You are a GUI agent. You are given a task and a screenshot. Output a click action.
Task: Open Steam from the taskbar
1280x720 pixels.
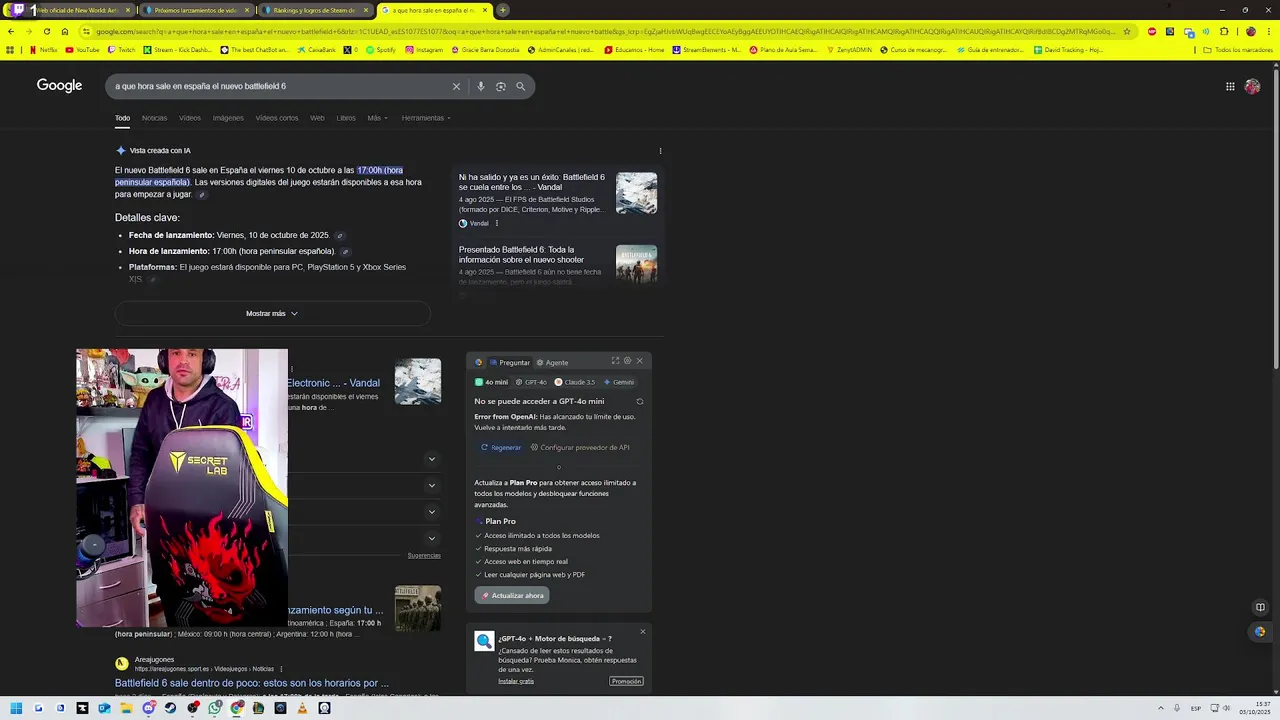[170, 708]
